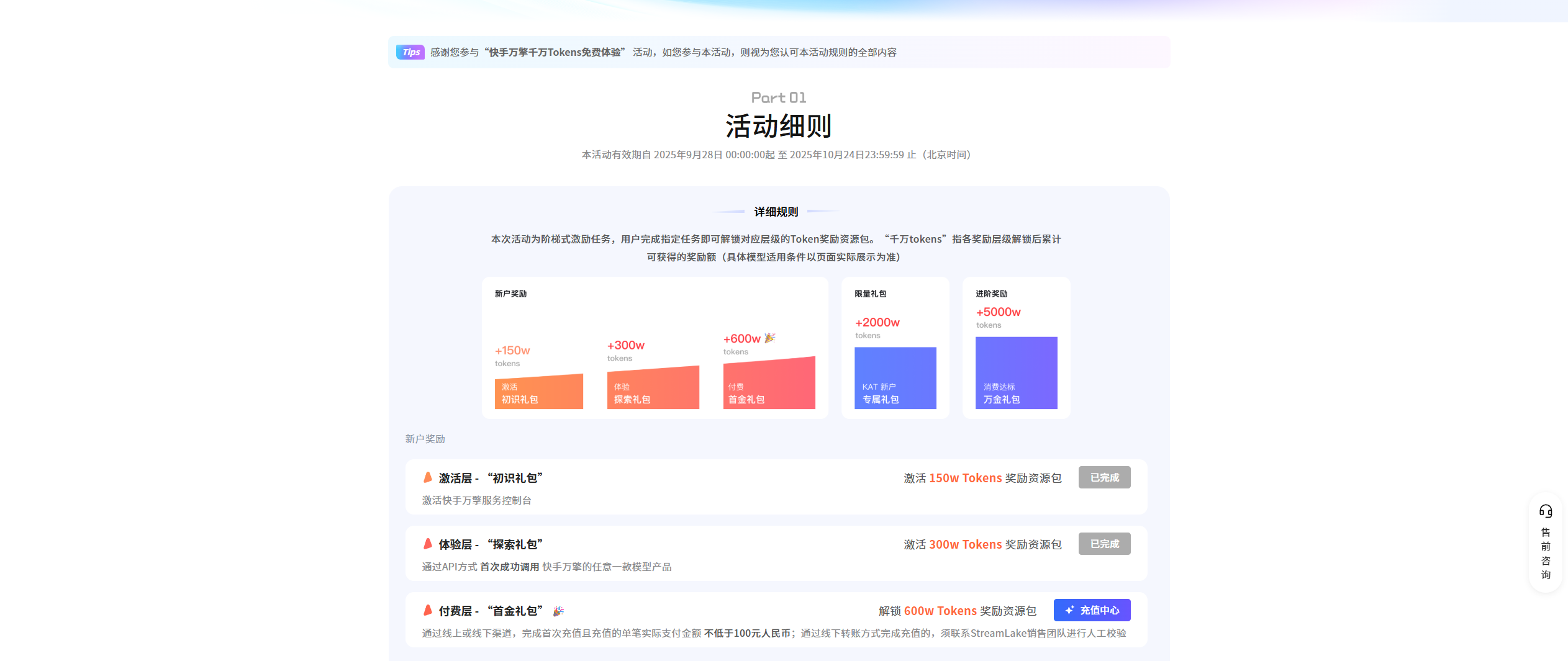1568x661 pixels.
Task: Click flame icon beside 体验层 探索礼包
Action: [428, 544]
